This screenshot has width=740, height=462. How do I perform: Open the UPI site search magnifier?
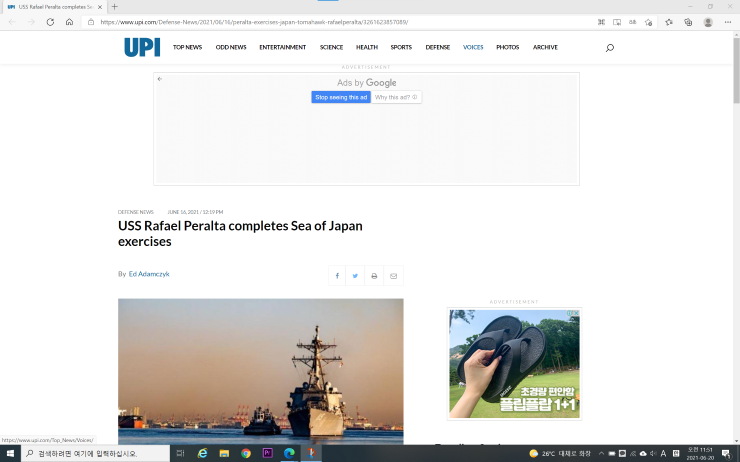pos(610,47)
